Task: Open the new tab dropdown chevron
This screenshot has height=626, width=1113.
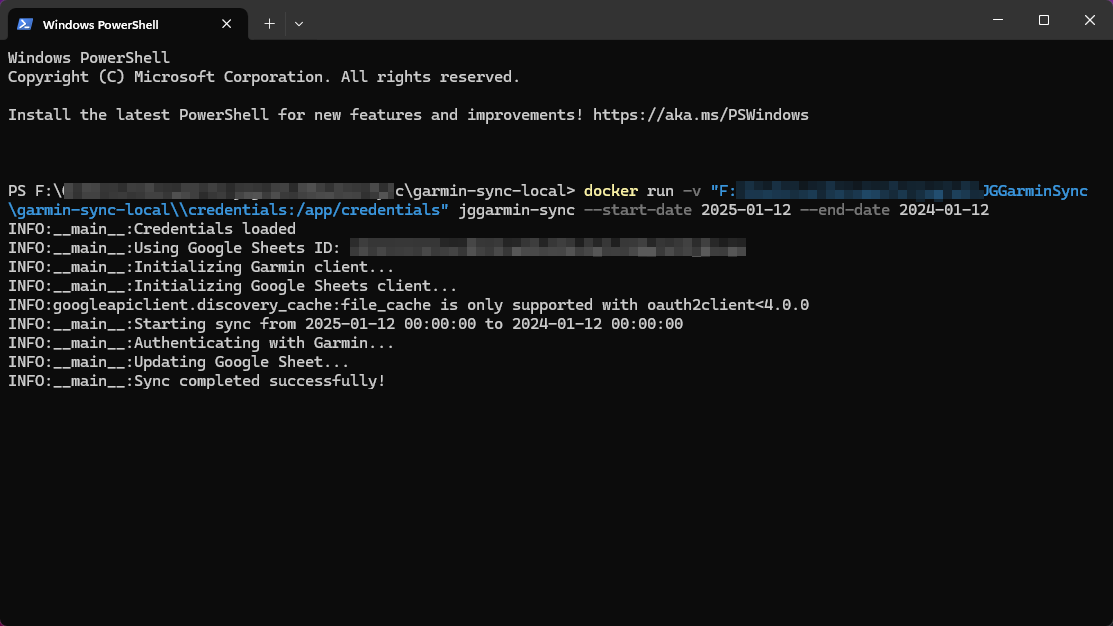Action: pyautogui.click(x=297, y=23)
